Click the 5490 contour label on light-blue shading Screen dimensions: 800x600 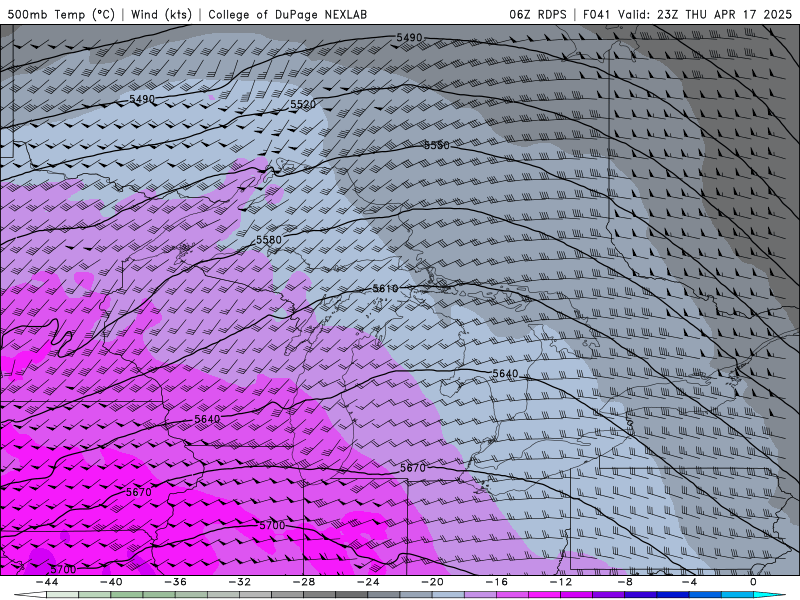[142, 99]
